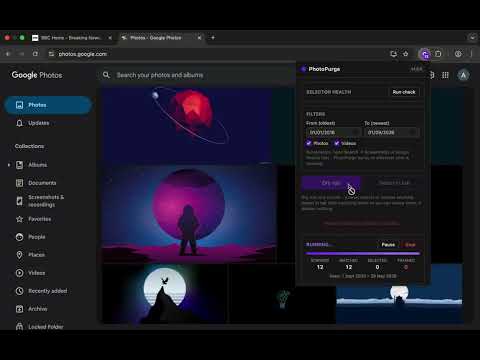
Task: Uncheck the Videos filter checkbox in PhotoPurge
Action: 337,143
